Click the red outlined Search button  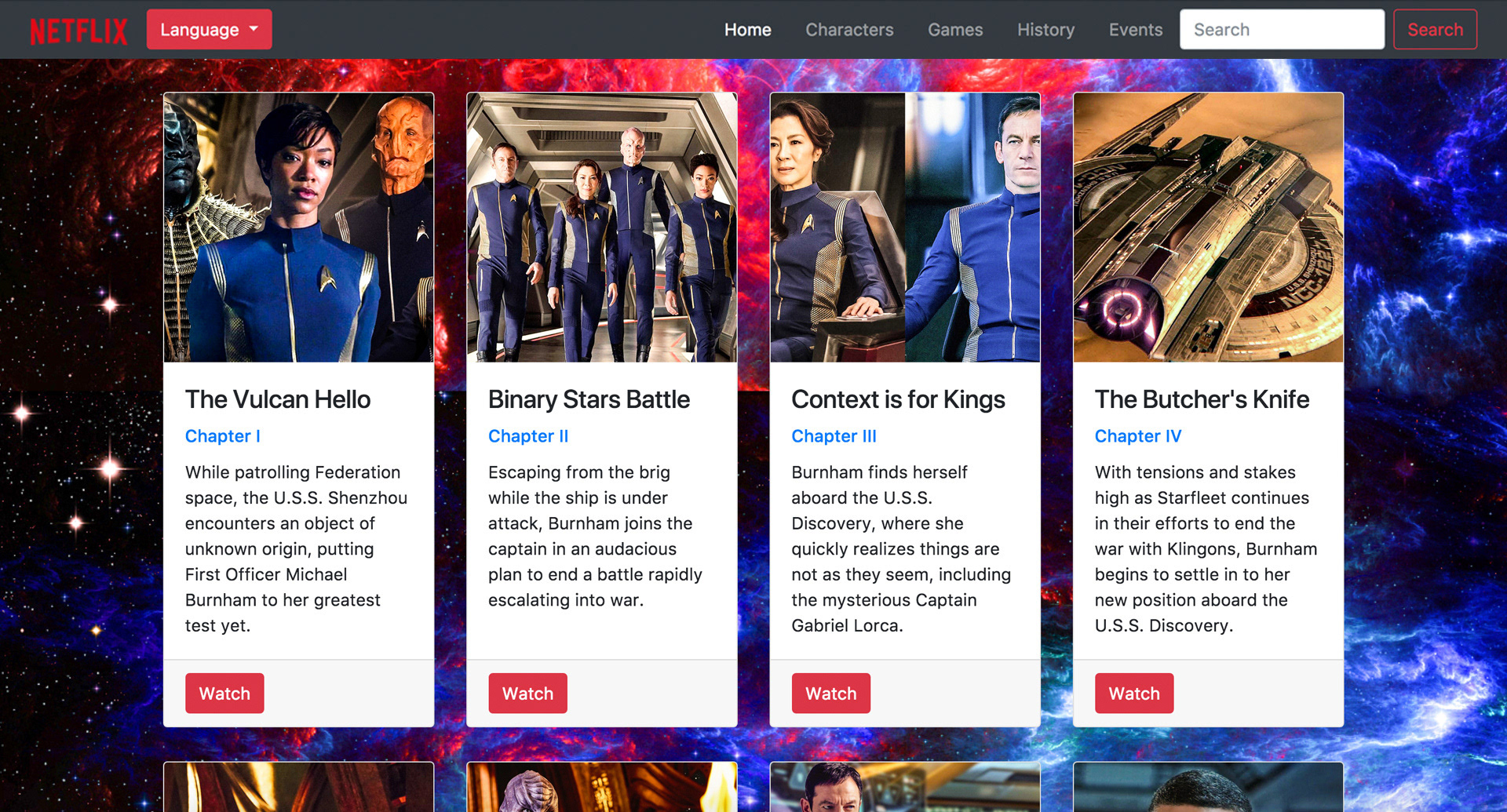(x=1435, y=30)
